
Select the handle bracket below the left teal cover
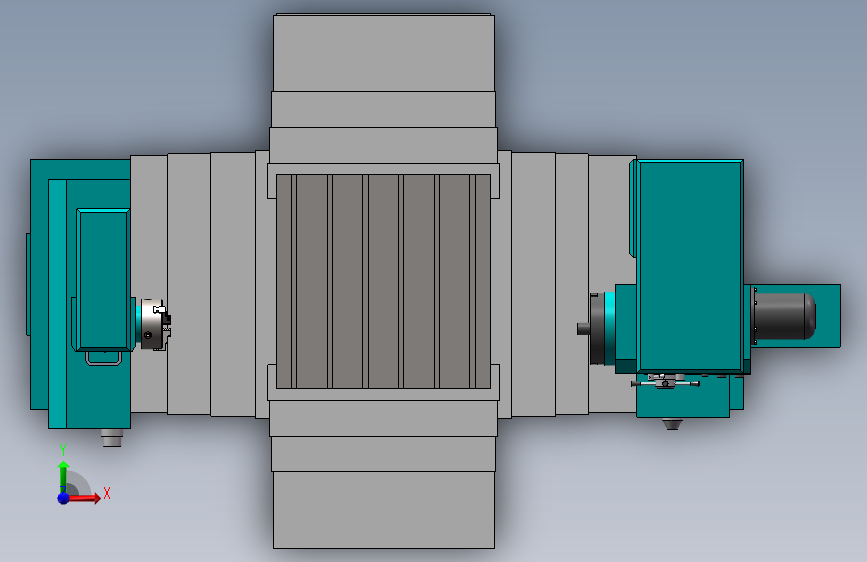[x=103, y=358]
